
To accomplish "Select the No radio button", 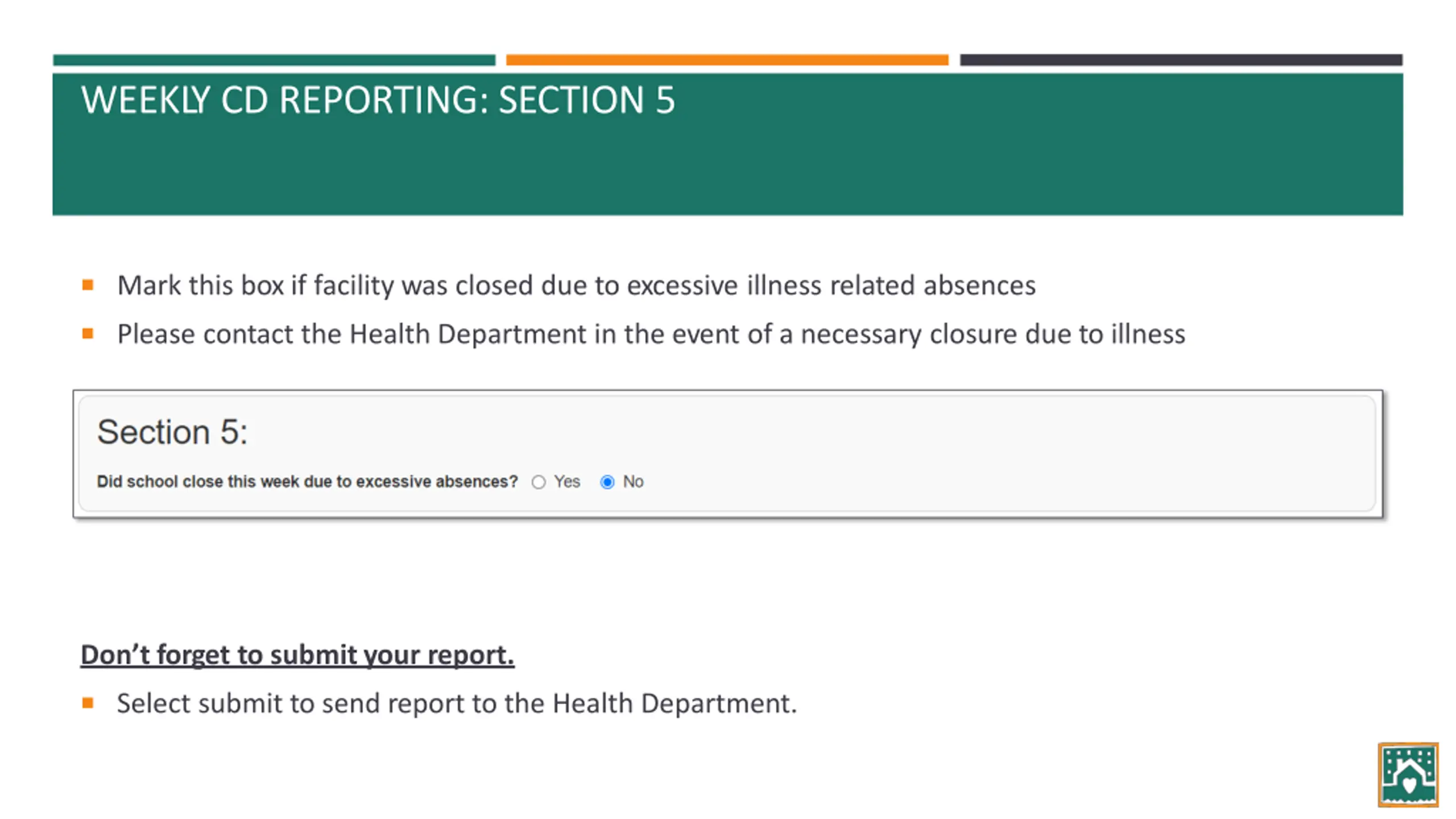I will 607,482.
